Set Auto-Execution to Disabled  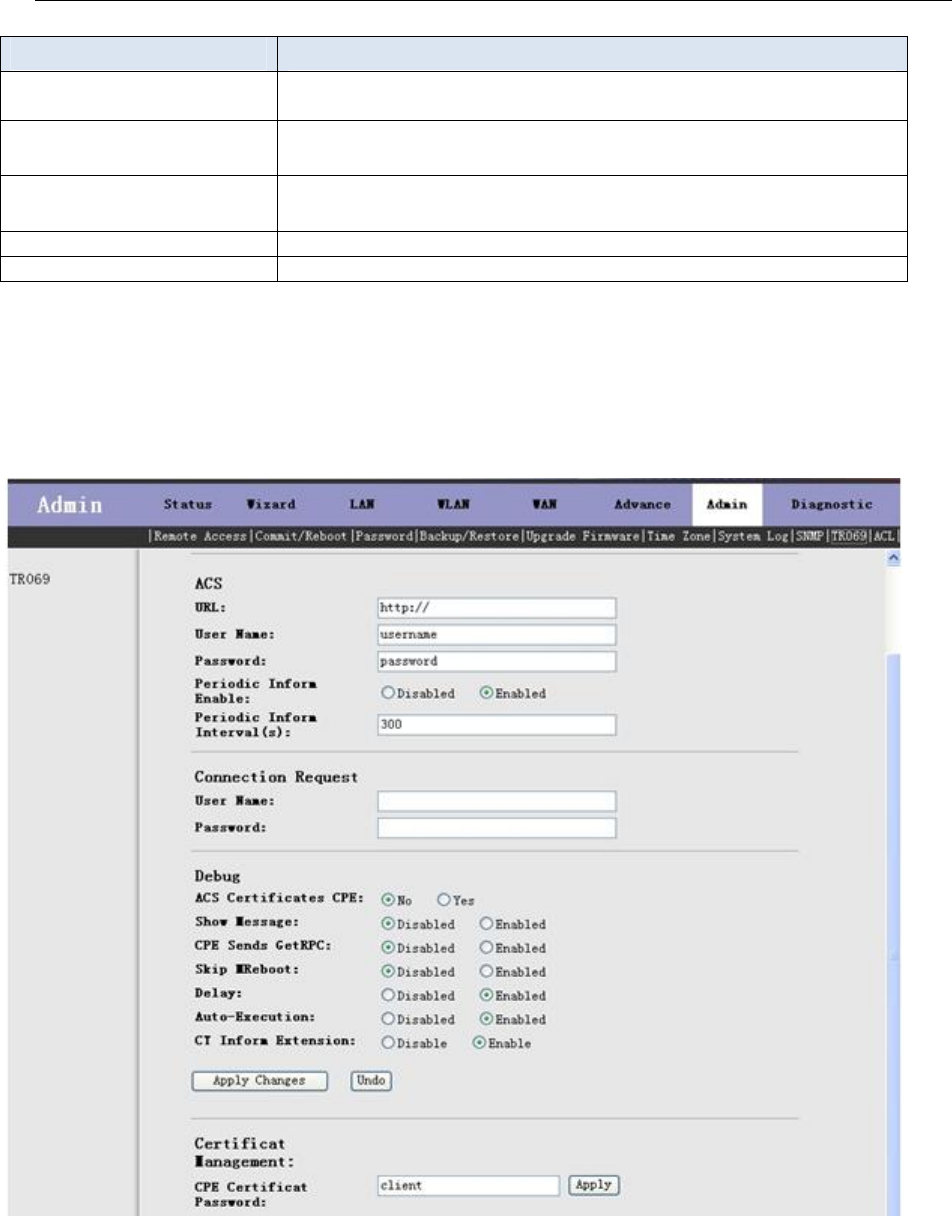point(386,1020)
